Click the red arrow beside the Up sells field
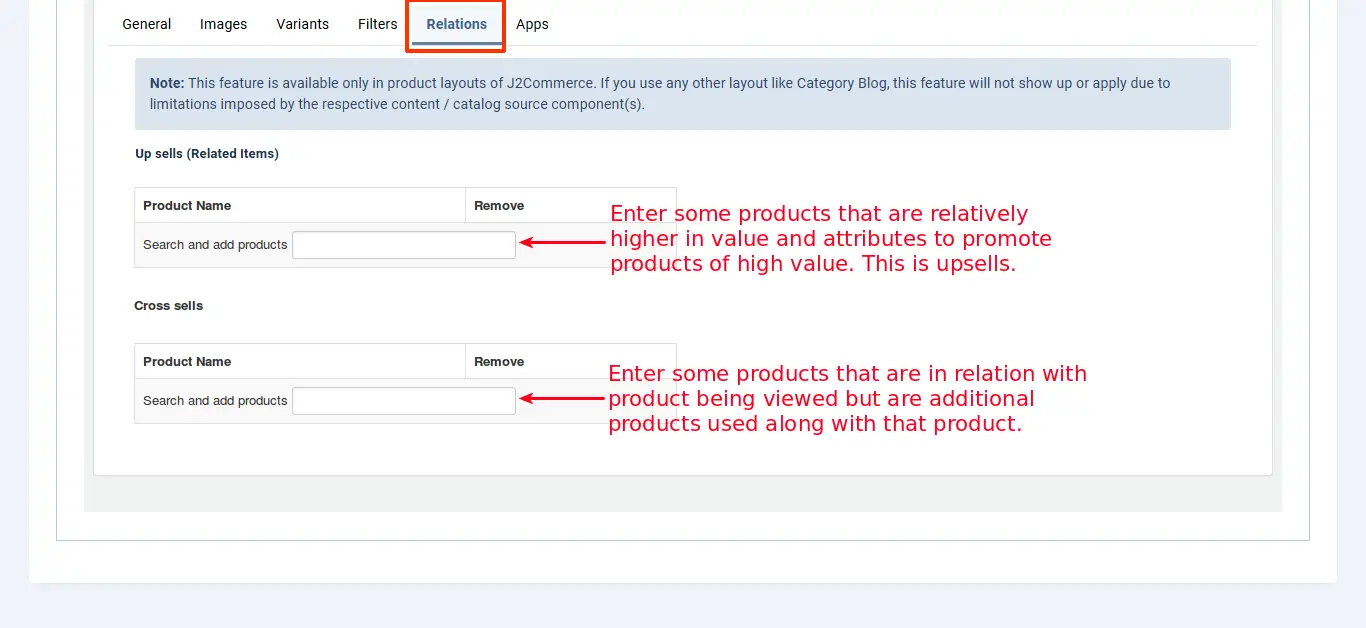The height and width of the screenshot is (628, 1366). pyautogui.click(x=563, y=242)
